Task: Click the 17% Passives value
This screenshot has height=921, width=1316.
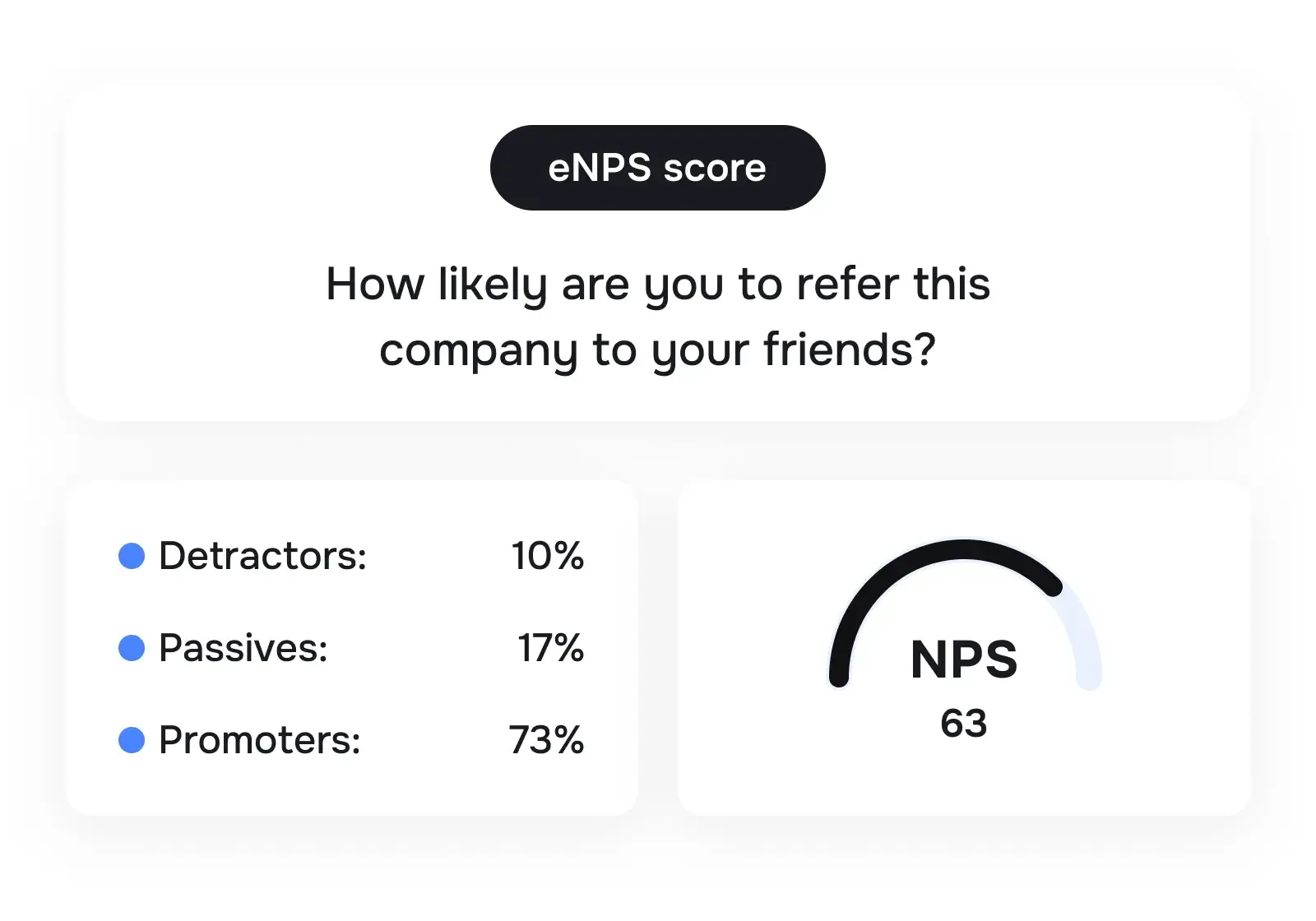Action: click(x=550, y=648)
